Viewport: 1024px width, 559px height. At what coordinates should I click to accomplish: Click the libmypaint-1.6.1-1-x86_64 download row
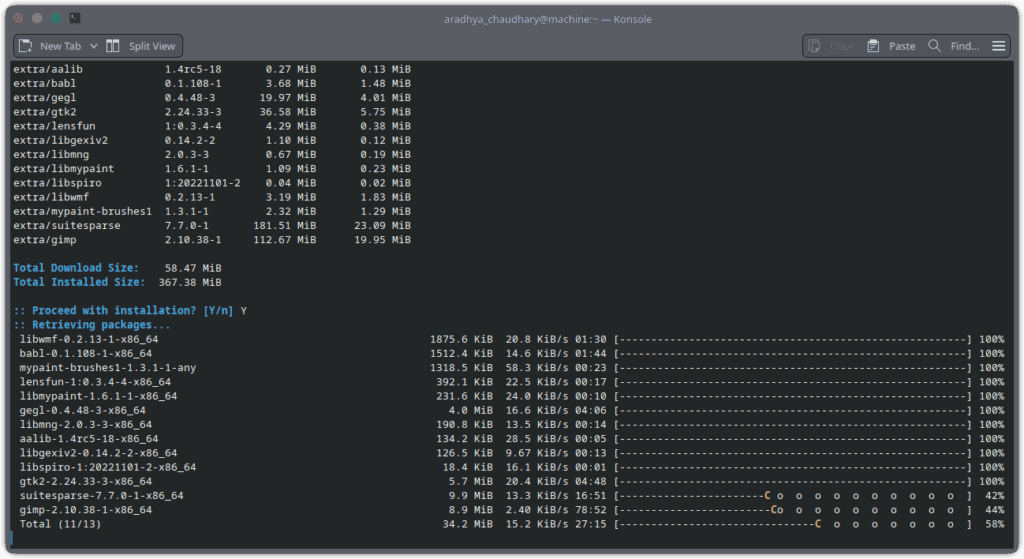[x=511, y=396]
